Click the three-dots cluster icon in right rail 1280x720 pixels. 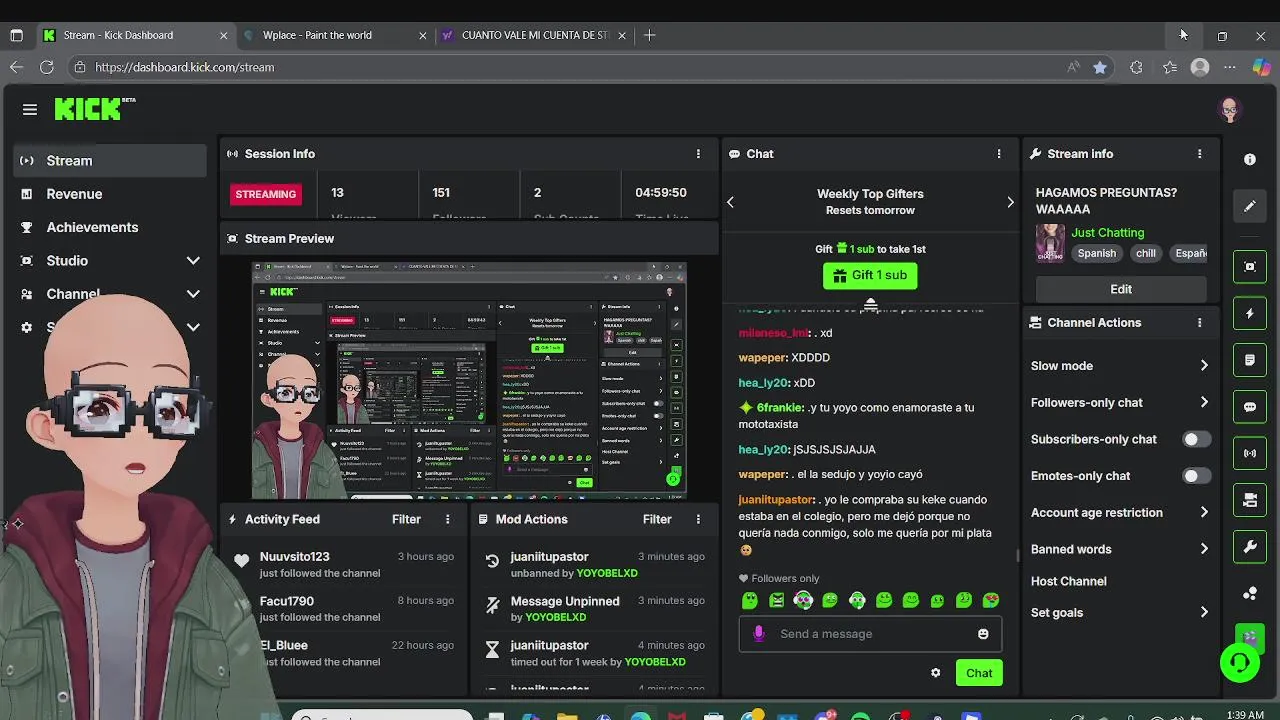click(1250, 593)
